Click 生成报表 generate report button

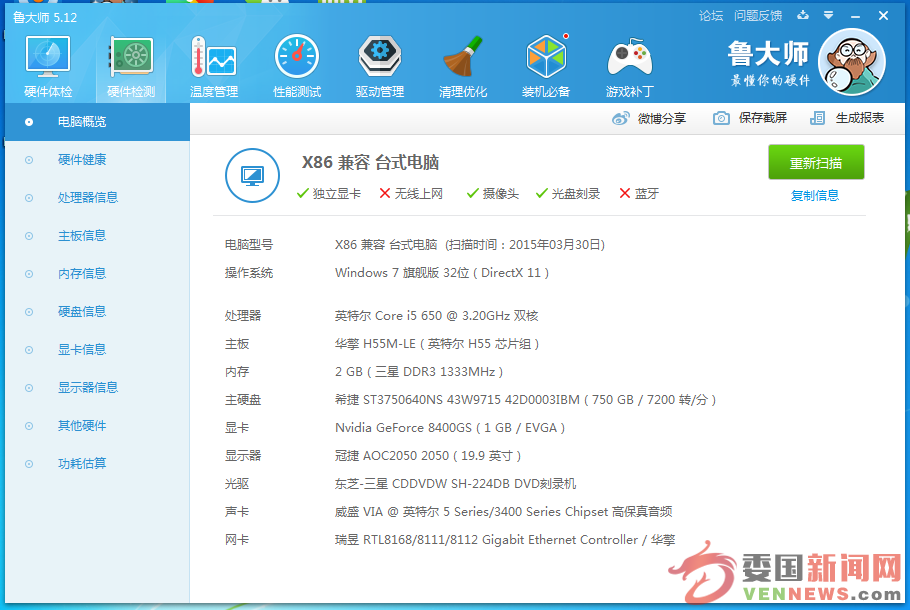pos(860,118)
